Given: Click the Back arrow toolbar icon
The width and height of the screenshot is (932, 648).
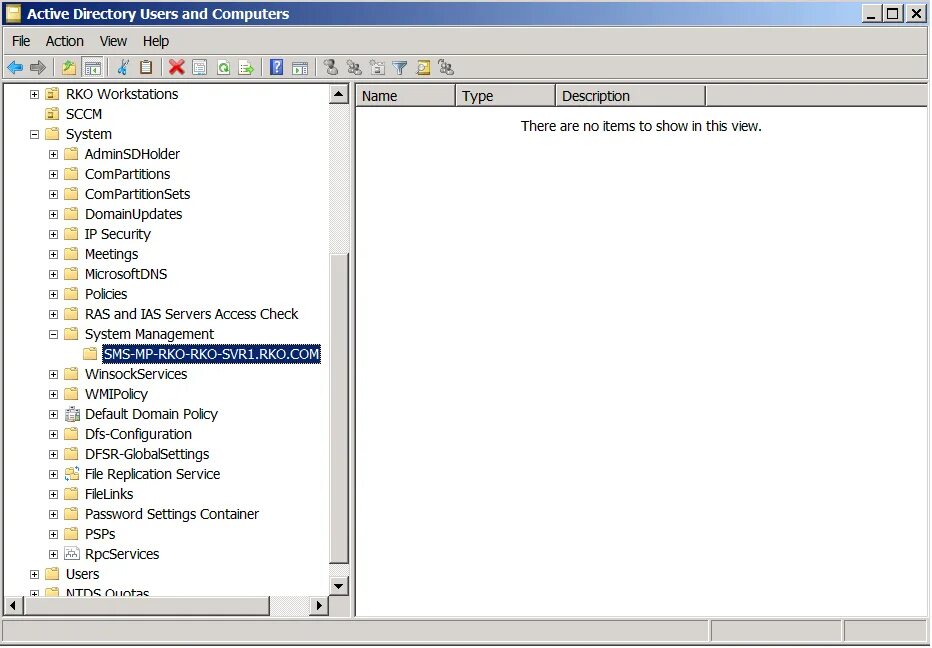Looking at the screenshot, I should tap(15, 68).
